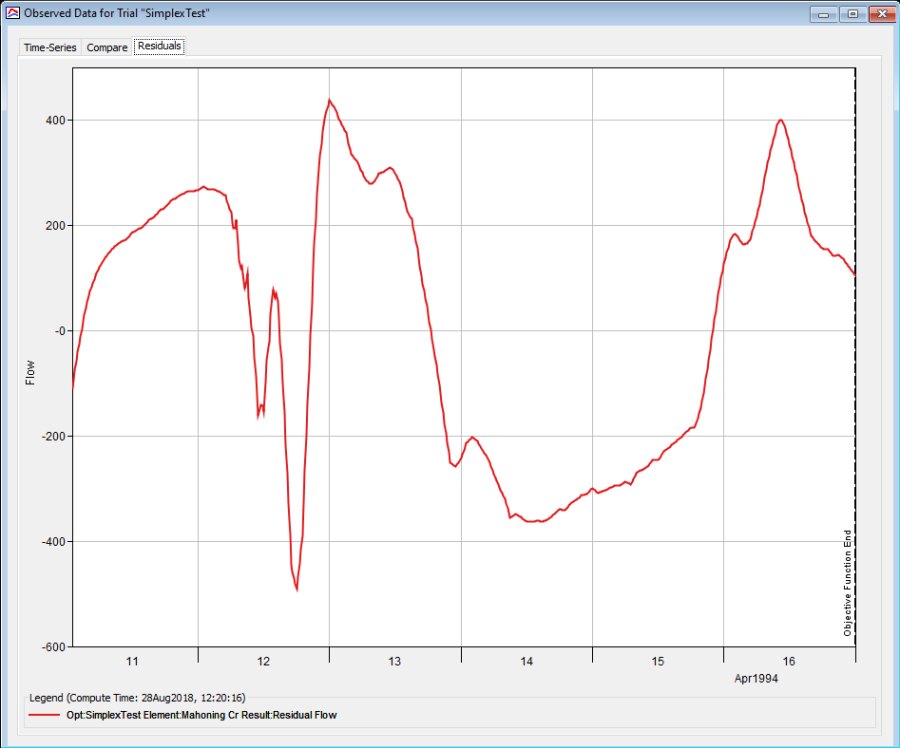Click the Apr1994 x-axis label

point(756,677)
